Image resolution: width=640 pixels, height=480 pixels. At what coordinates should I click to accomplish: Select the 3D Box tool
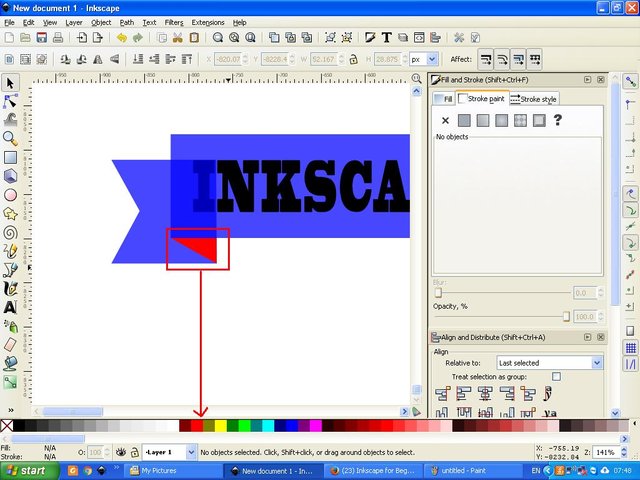(10, 176)
